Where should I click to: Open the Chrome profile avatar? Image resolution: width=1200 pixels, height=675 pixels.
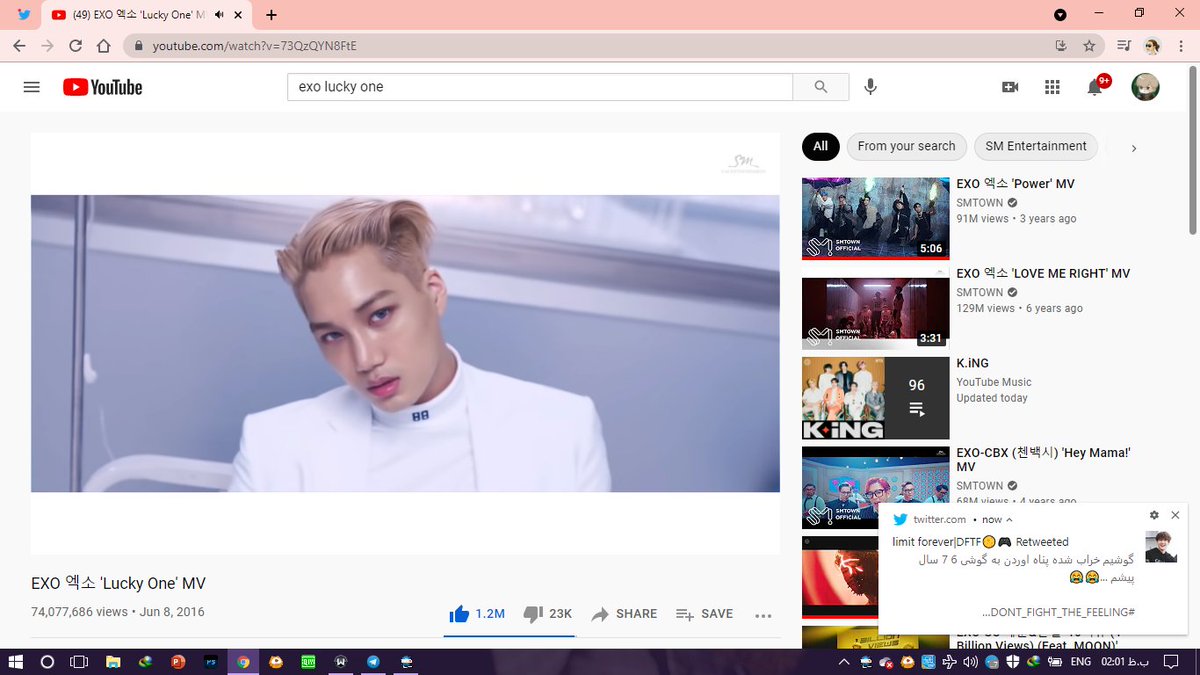[1152, 46]
